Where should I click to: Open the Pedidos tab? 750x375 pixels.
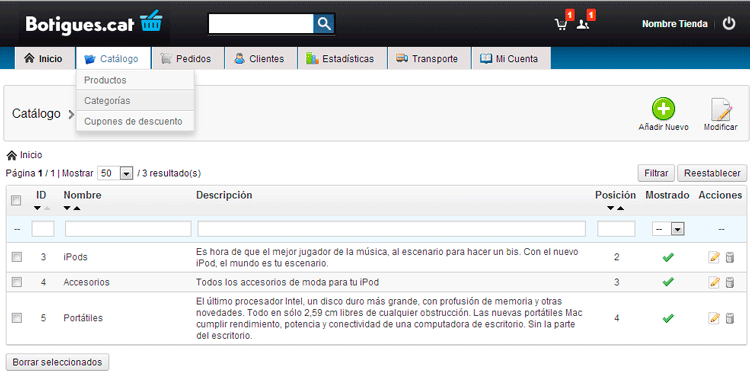pyautogui.click(x=188, y=59)
